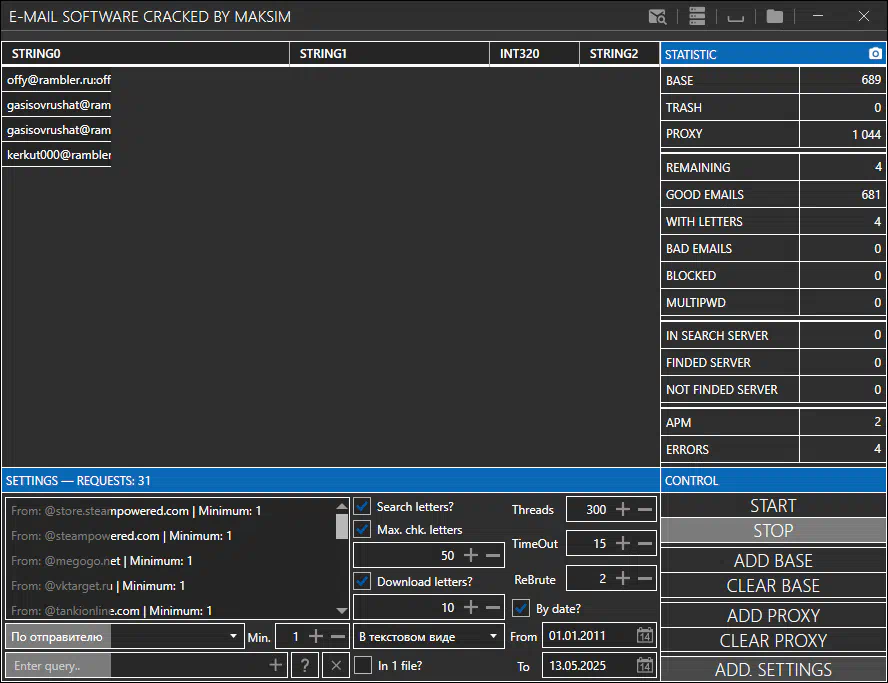Increase TimeOut with the plus icon
This screenshot has width=888, height=683.
click(x=622, y=543)
